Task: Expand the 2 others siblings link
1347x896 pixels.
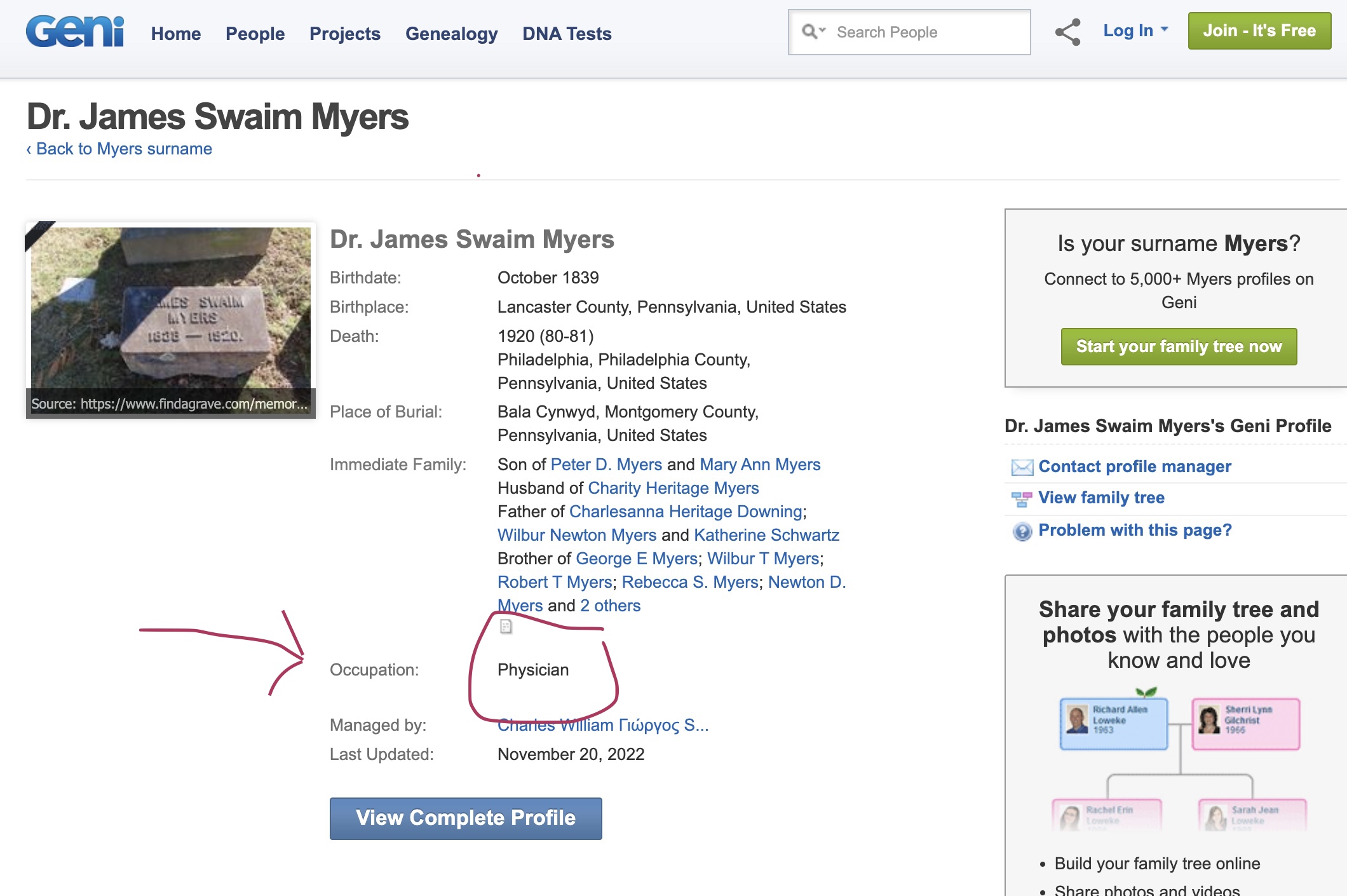Action: coord(610,606)
